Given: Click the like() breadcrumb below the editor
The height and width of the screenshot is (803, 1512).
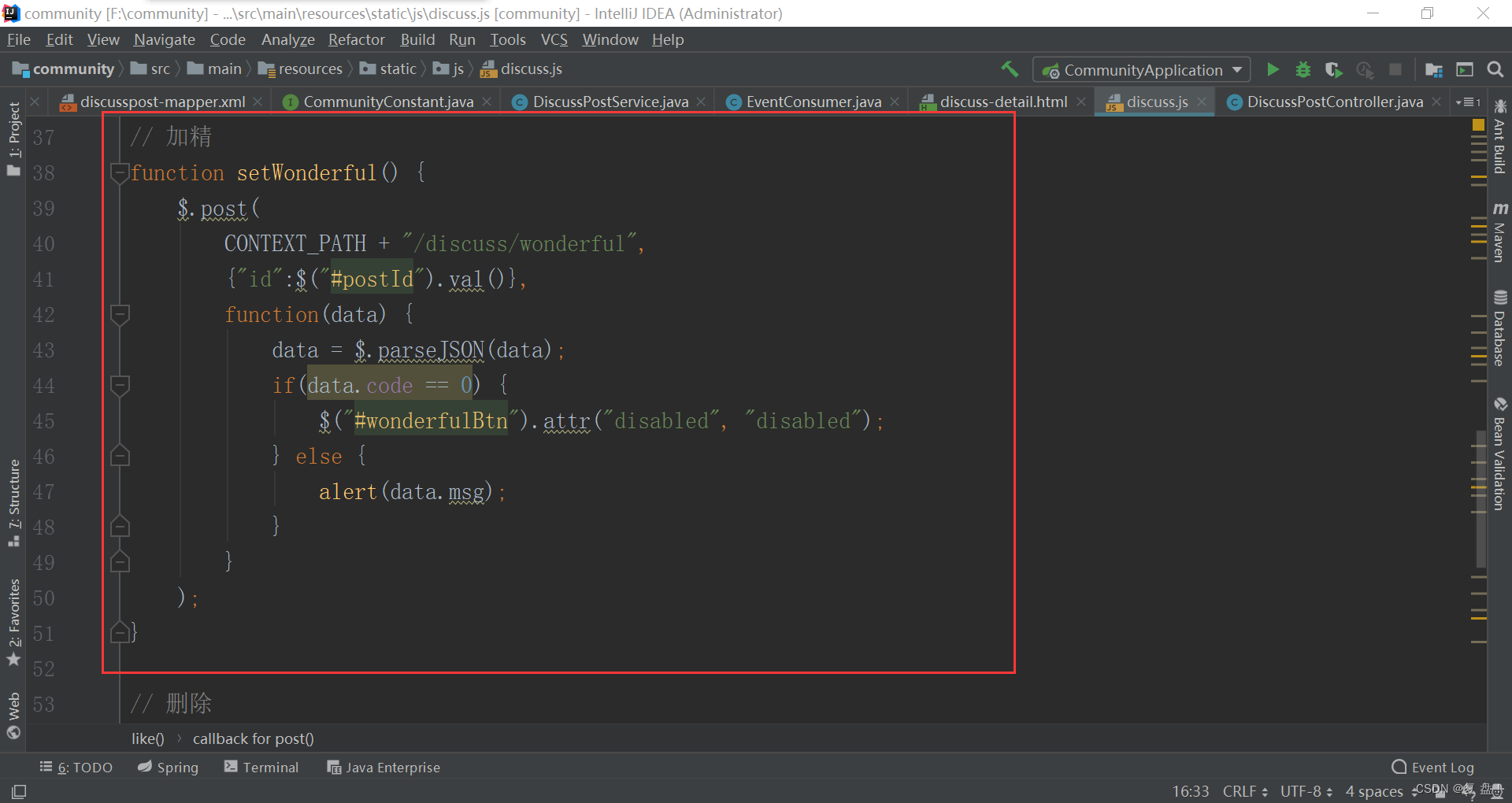Looking at the screenshot, I should (148, 738).
